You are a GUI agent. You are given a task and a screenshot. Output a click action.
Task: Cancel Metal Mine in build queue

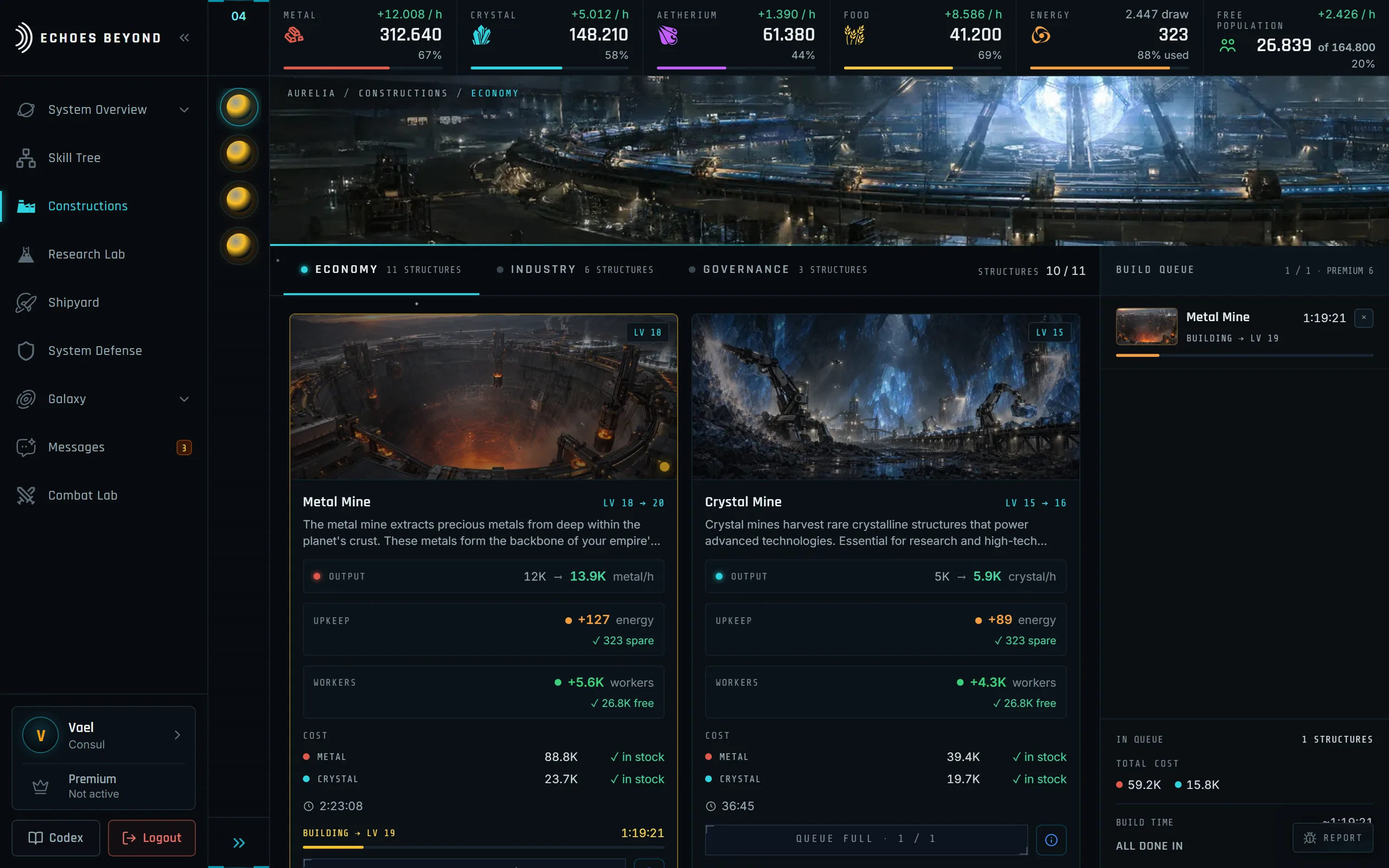1363,317
